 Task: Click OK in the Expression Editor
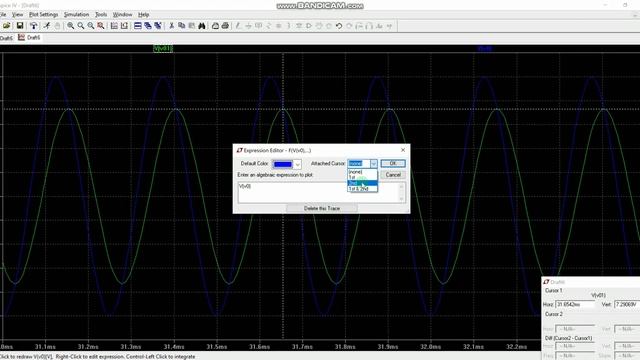point(393,163)
